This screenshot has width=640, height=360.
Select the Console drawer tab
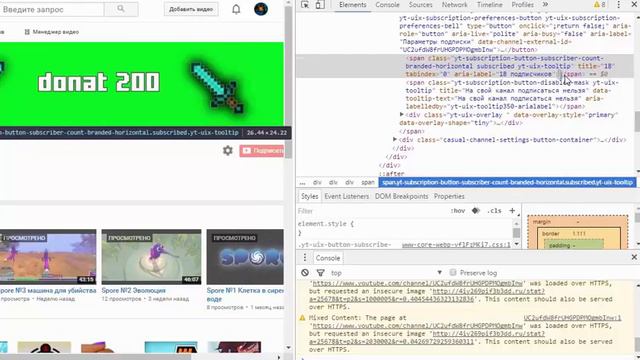[x=327, y=258]
